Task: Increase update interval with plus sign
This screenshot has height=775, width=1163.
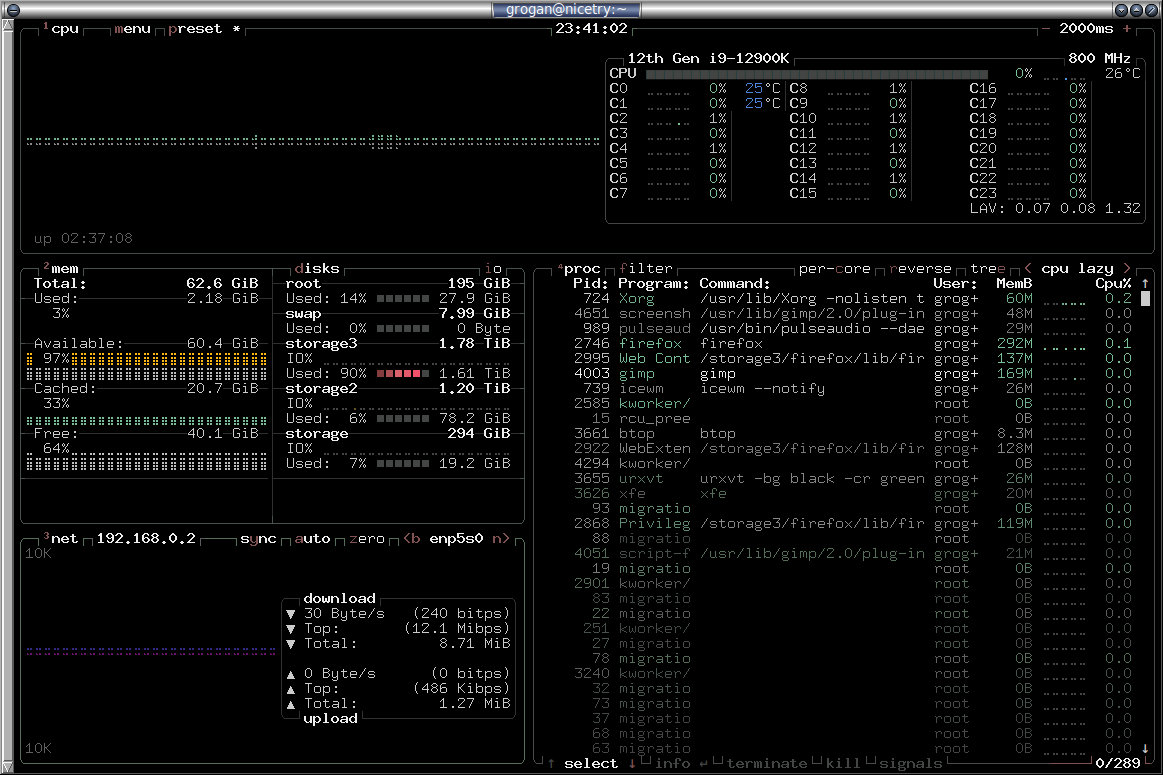Action: [1127, 29]
